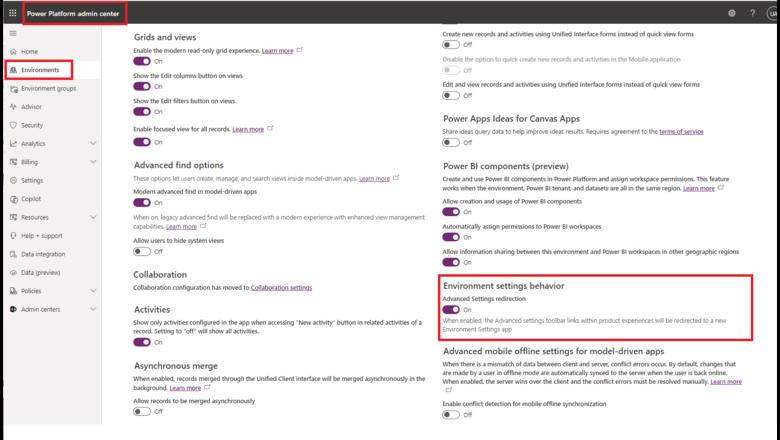Open the external link icon beside Asynchronous merge Learn more
780x440 pixels.
point(207,387)
